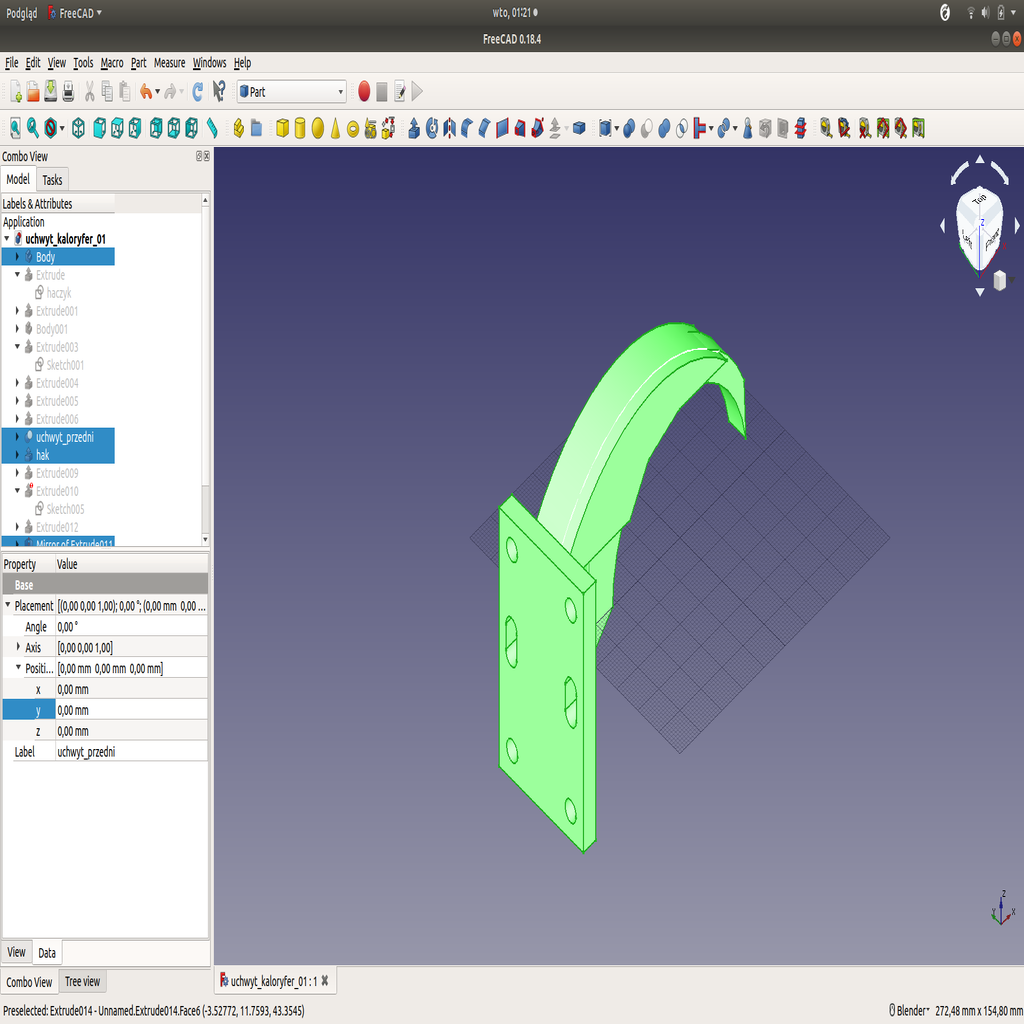Select the Mirror tool icon

(452, 128)
